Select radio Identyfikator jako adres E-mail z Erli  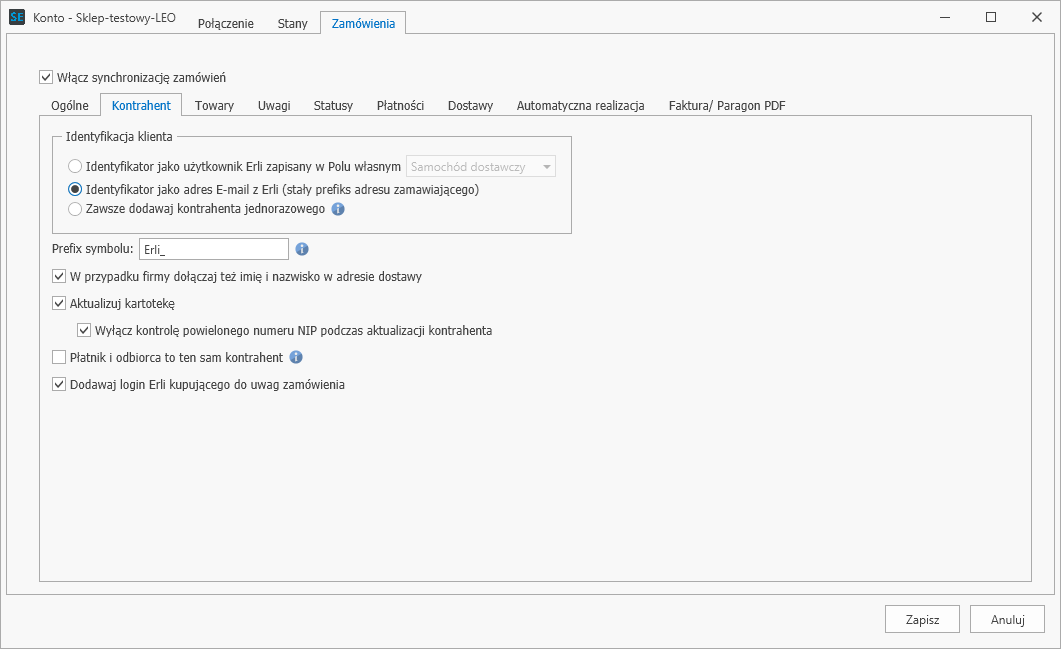(x=75, y=189)
